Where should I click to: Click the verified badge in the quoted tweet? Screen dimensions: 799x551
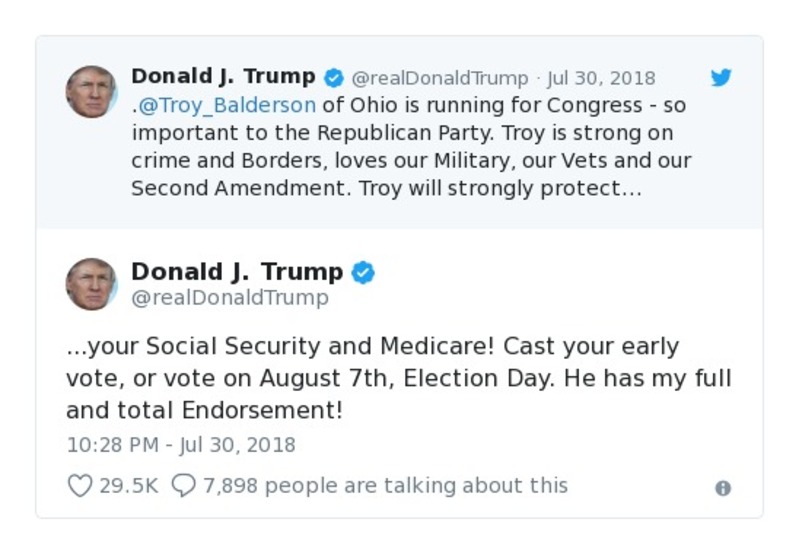click(x=334, y=77)
